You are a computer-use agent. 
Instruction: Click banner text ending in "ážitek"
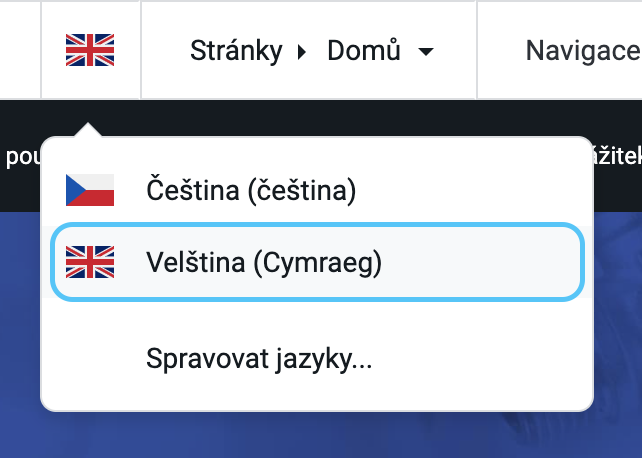617,156
